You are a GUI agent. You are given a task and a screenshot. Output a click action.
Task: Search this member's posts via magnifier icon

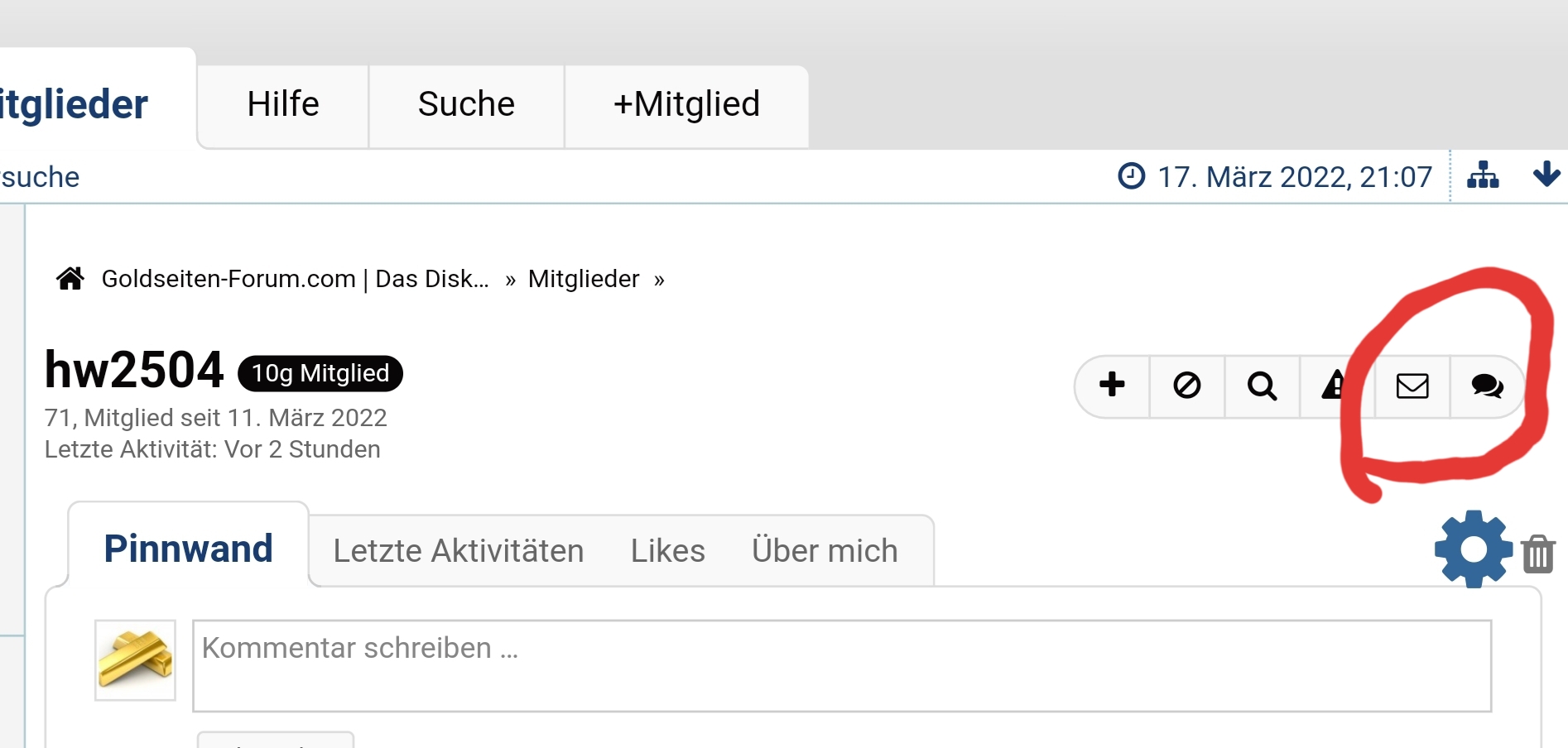click(x=1262, y=386)
